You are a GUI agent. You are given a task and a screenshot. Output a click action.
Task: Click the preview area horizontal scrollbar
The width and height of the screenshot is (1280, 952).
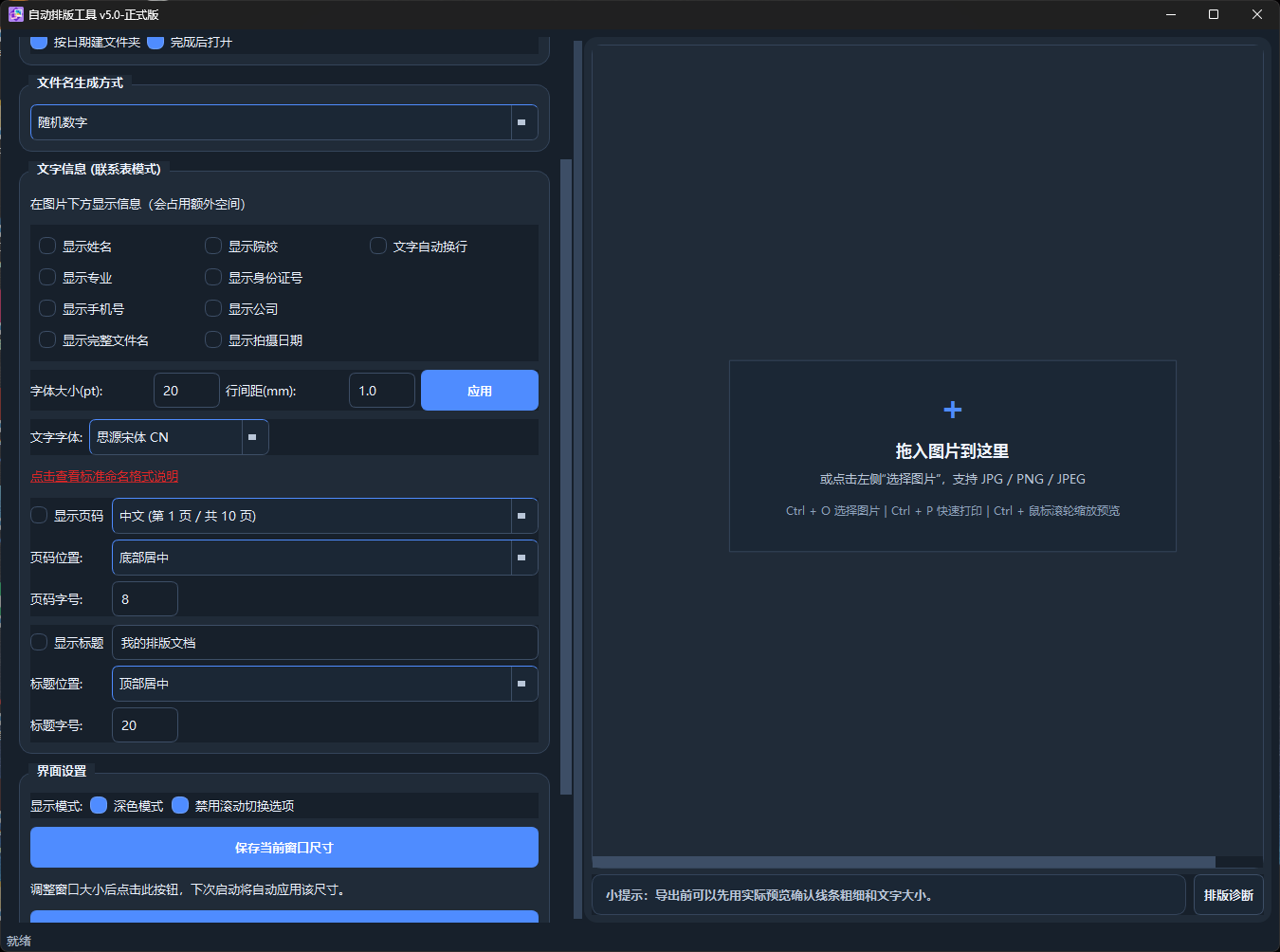(x=904, y=862)
